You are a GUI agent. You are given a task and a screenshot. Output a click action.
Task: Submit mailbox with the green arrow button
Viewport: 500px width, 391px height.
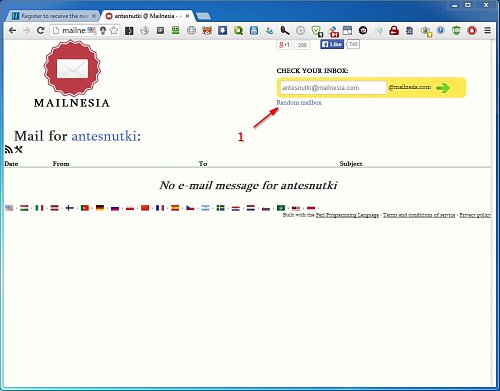pos(443,88)
